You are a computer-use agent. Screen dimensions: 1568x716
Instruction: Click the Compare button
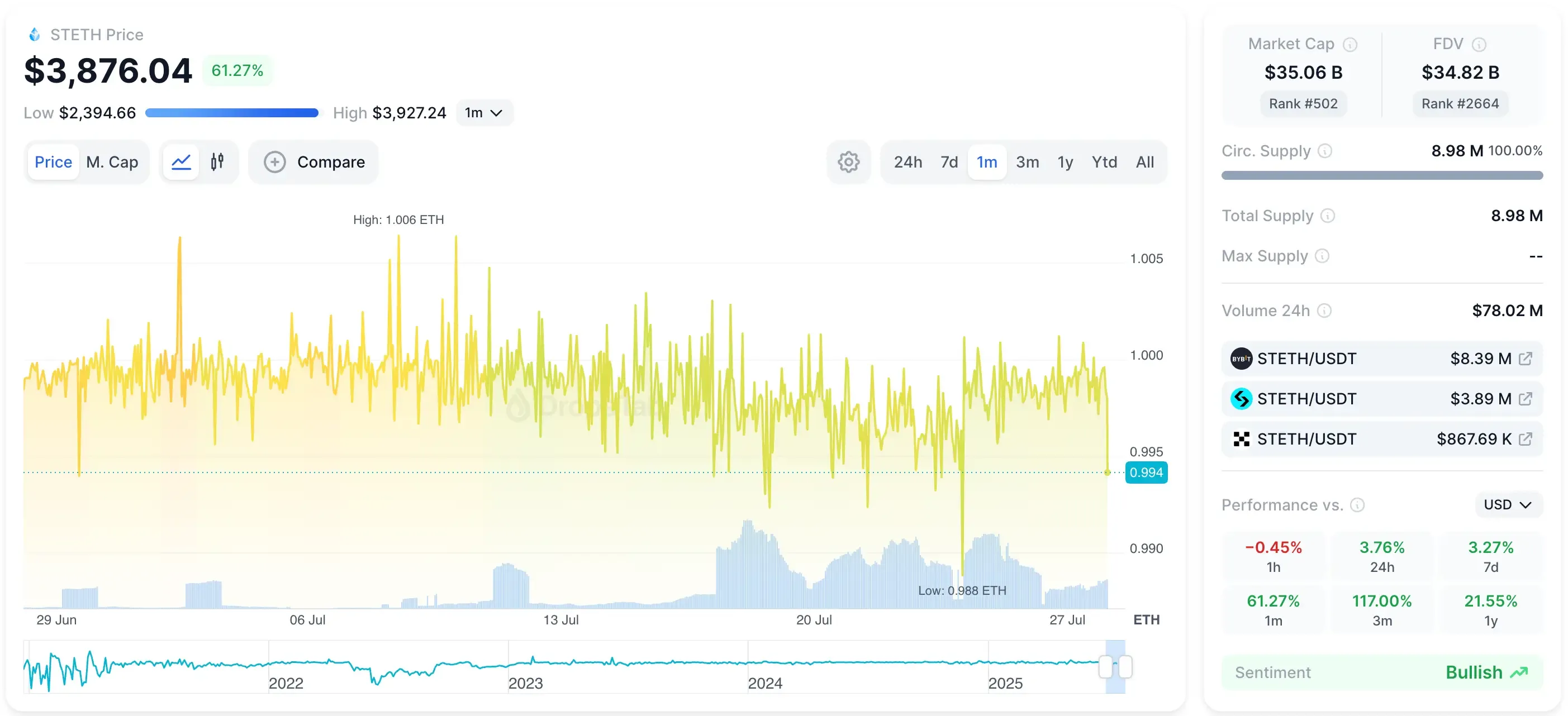(314, 162)
